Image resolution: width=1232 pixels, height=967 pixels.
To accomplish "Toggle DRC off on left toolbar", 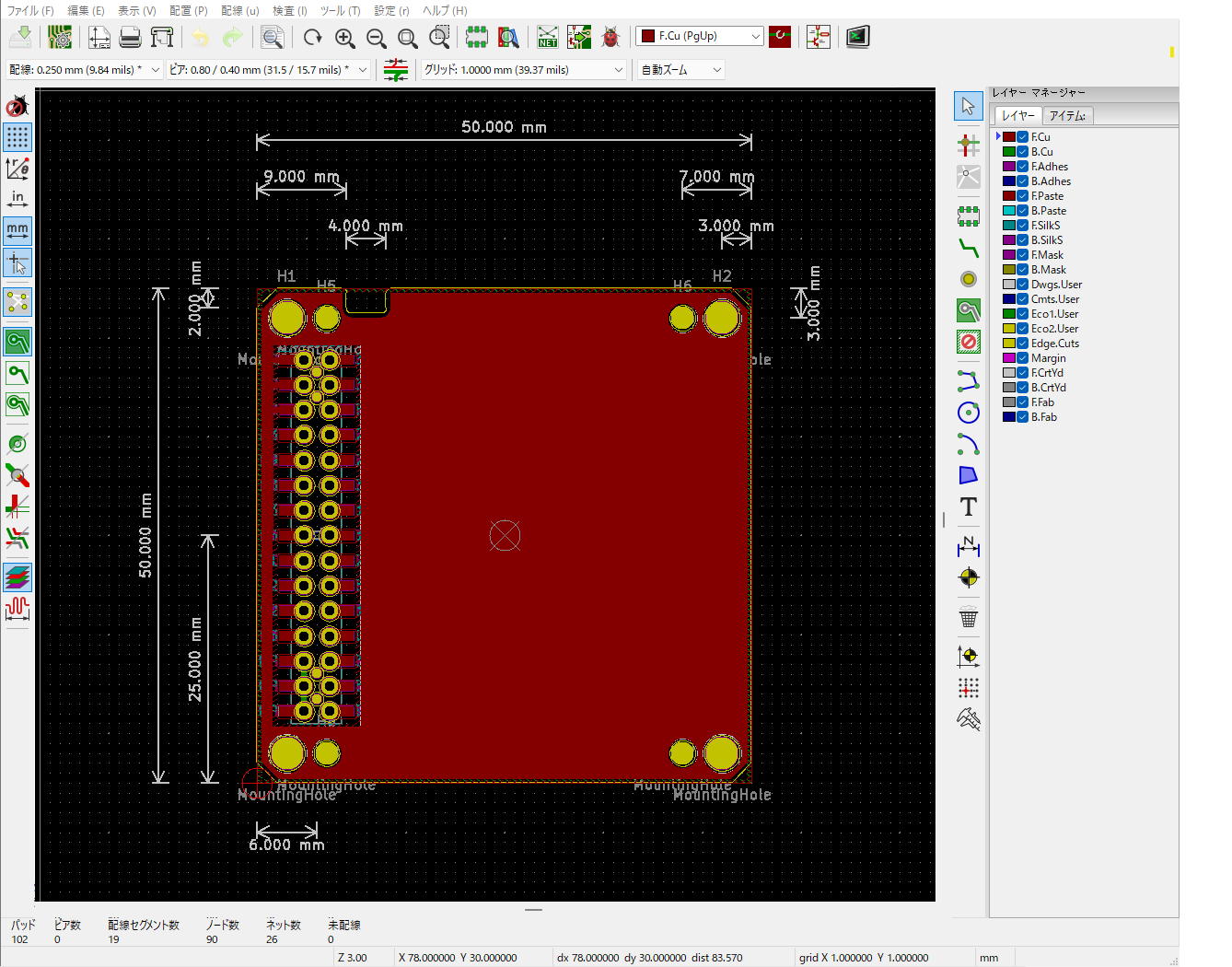I will (x=17, y=106).
